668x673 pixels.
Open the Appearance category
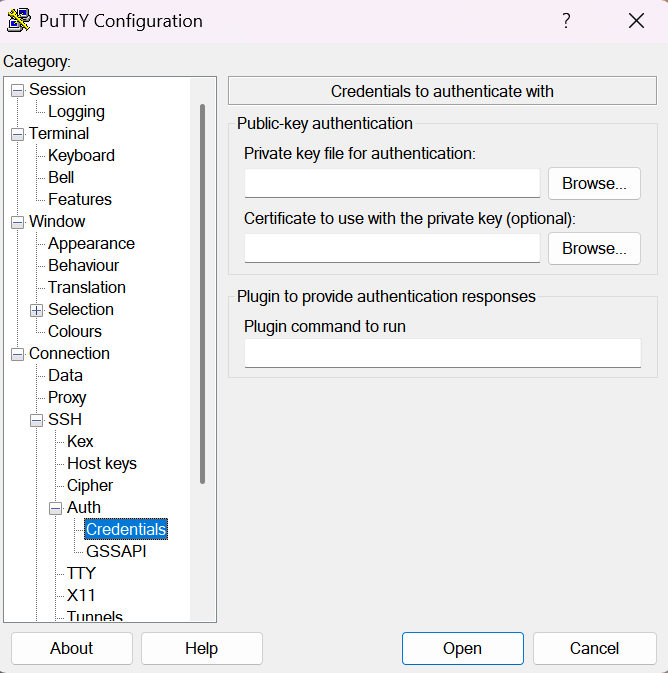(91, 243)
